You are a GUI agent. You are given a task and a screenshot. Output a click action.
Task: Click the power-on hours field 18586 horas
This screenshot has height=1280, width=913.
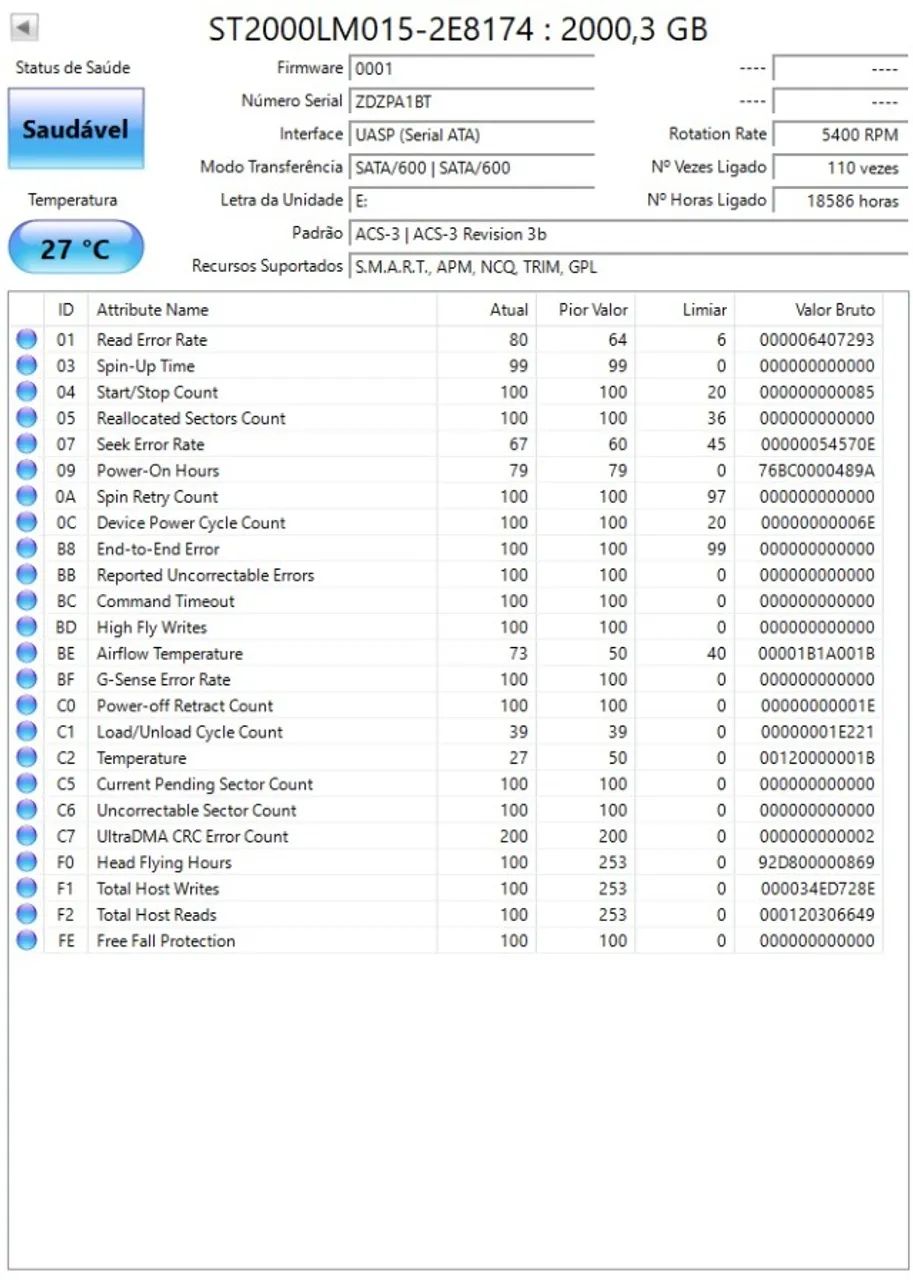[x=839, y=201]
